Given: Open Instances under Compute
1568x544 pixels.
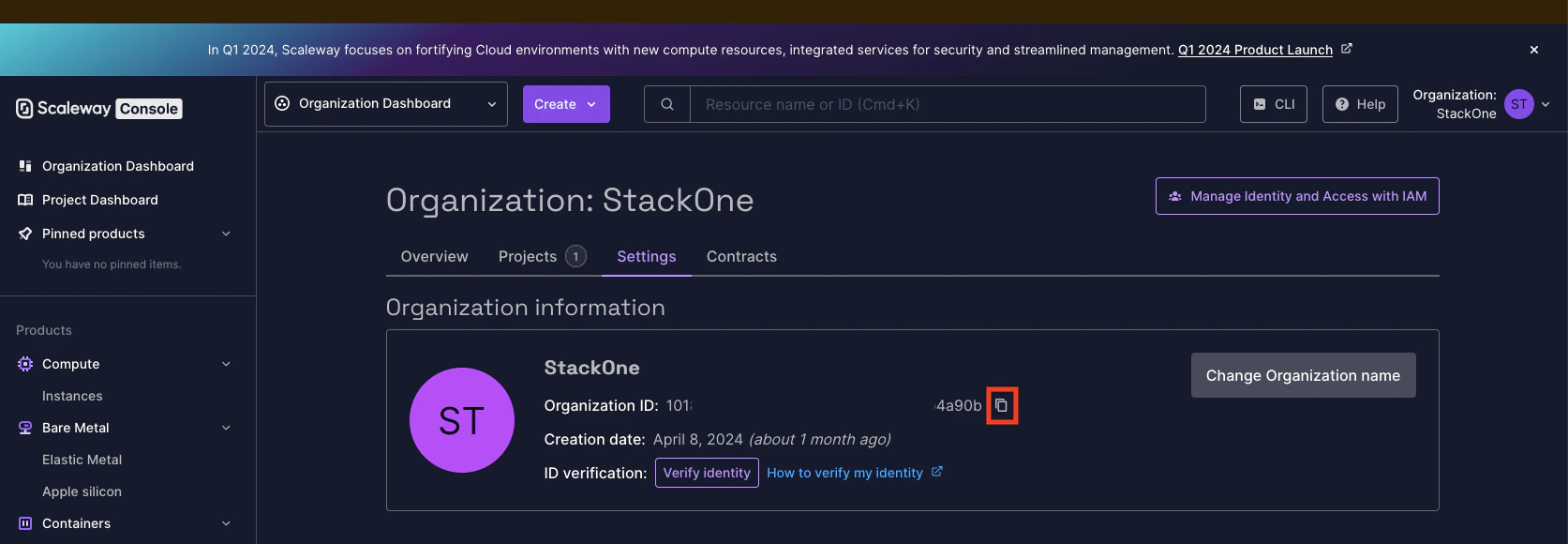Looking at the screenshot, I should tap(72, 396).
